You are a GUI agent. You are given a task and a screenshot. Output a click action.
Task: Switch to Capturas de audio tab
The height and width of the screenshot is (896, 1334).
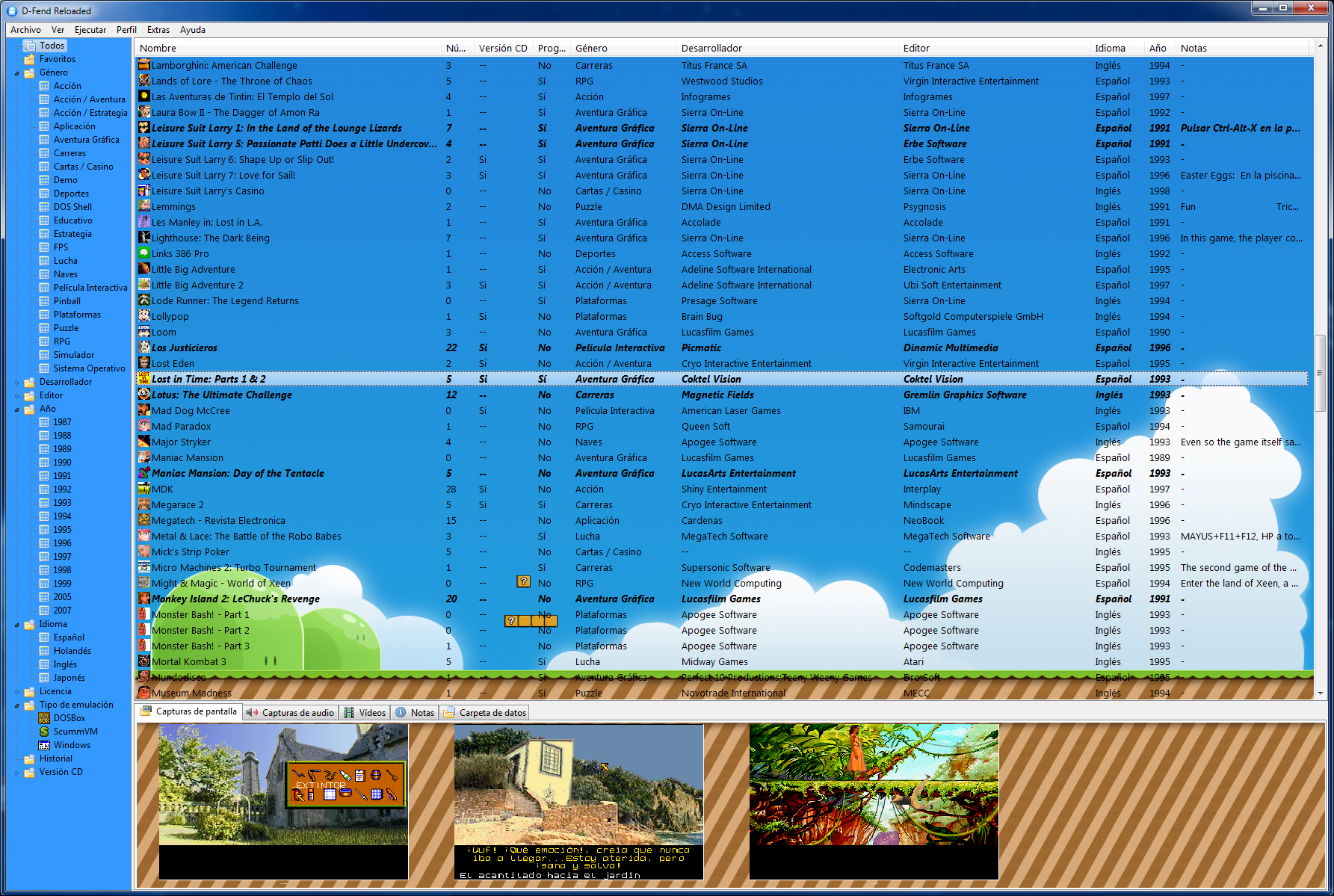(290, 713)
